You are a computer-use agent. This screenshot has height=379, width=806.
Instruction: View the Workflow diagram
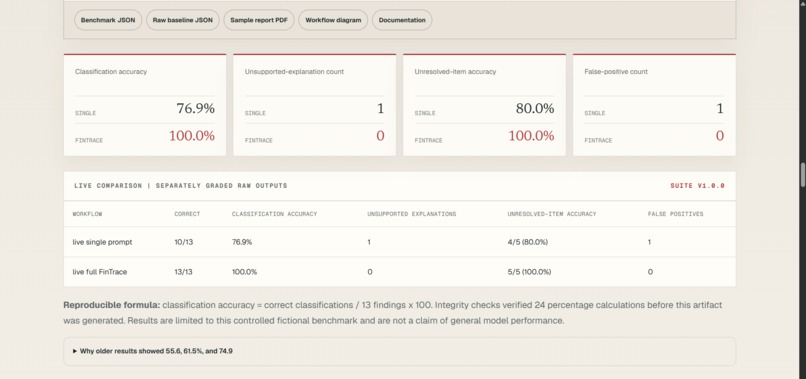click(333, 20)
